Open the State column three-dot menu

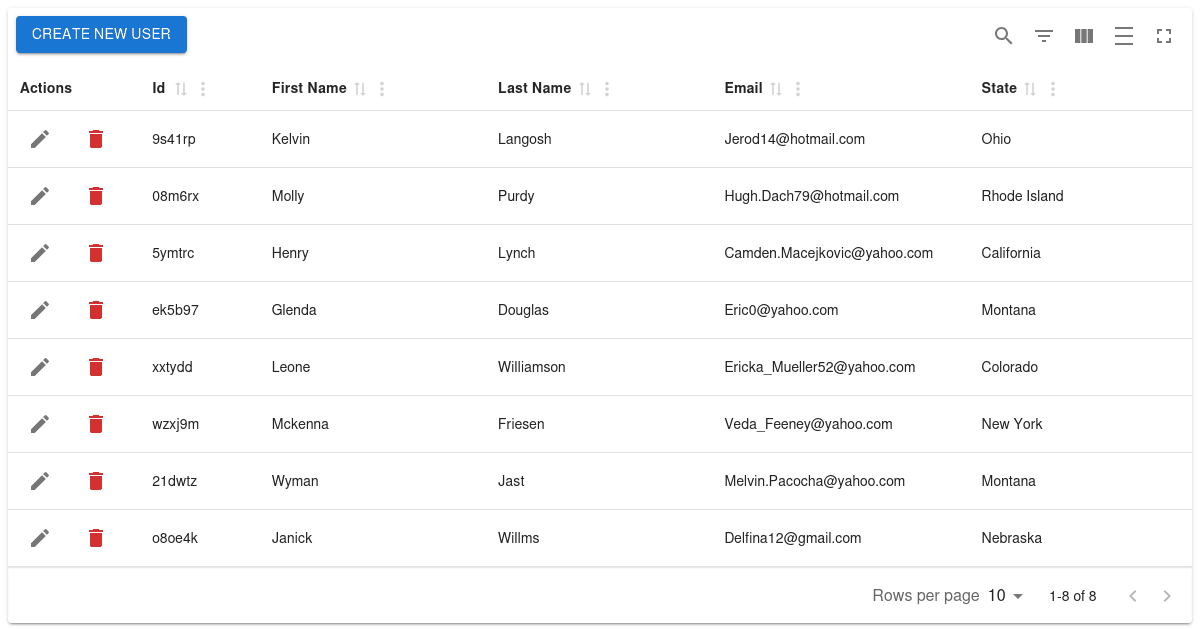point(1052,88)
